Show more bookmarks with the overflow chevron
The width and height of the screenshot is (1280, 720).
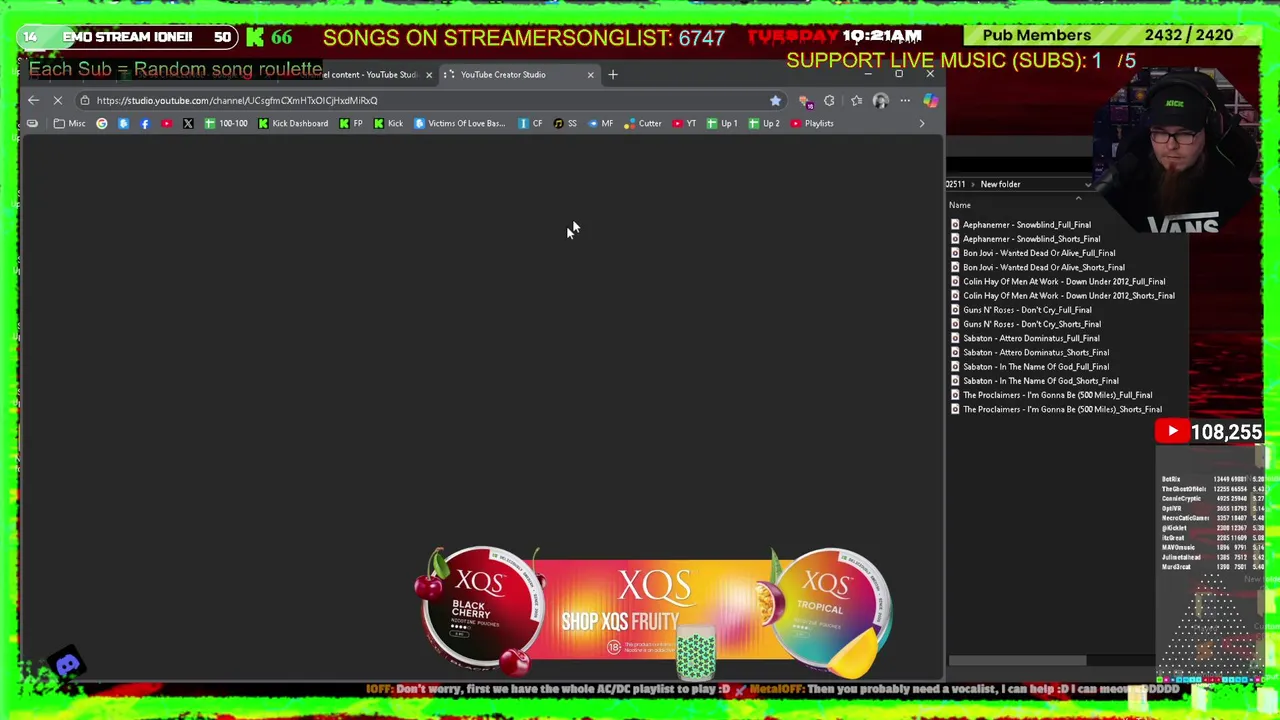pos(921,123)
